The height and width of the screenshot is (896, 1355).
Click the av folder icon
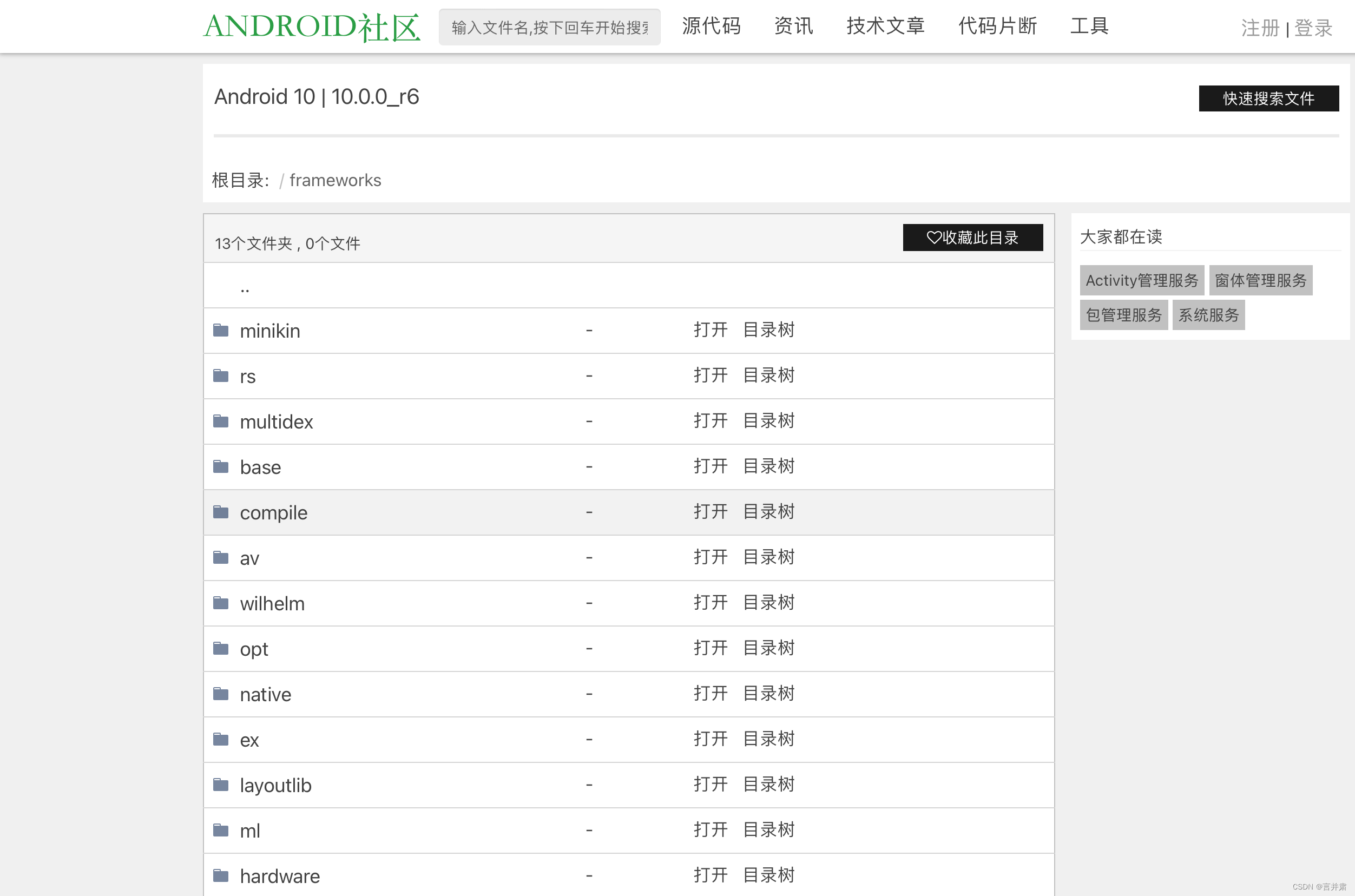click(x=221, y=557)
